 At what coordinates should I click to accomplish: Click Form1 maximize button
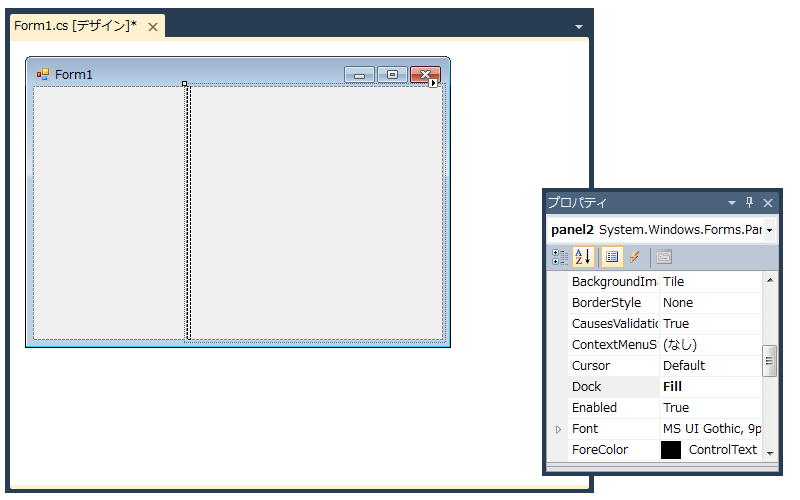click(392, 74)
